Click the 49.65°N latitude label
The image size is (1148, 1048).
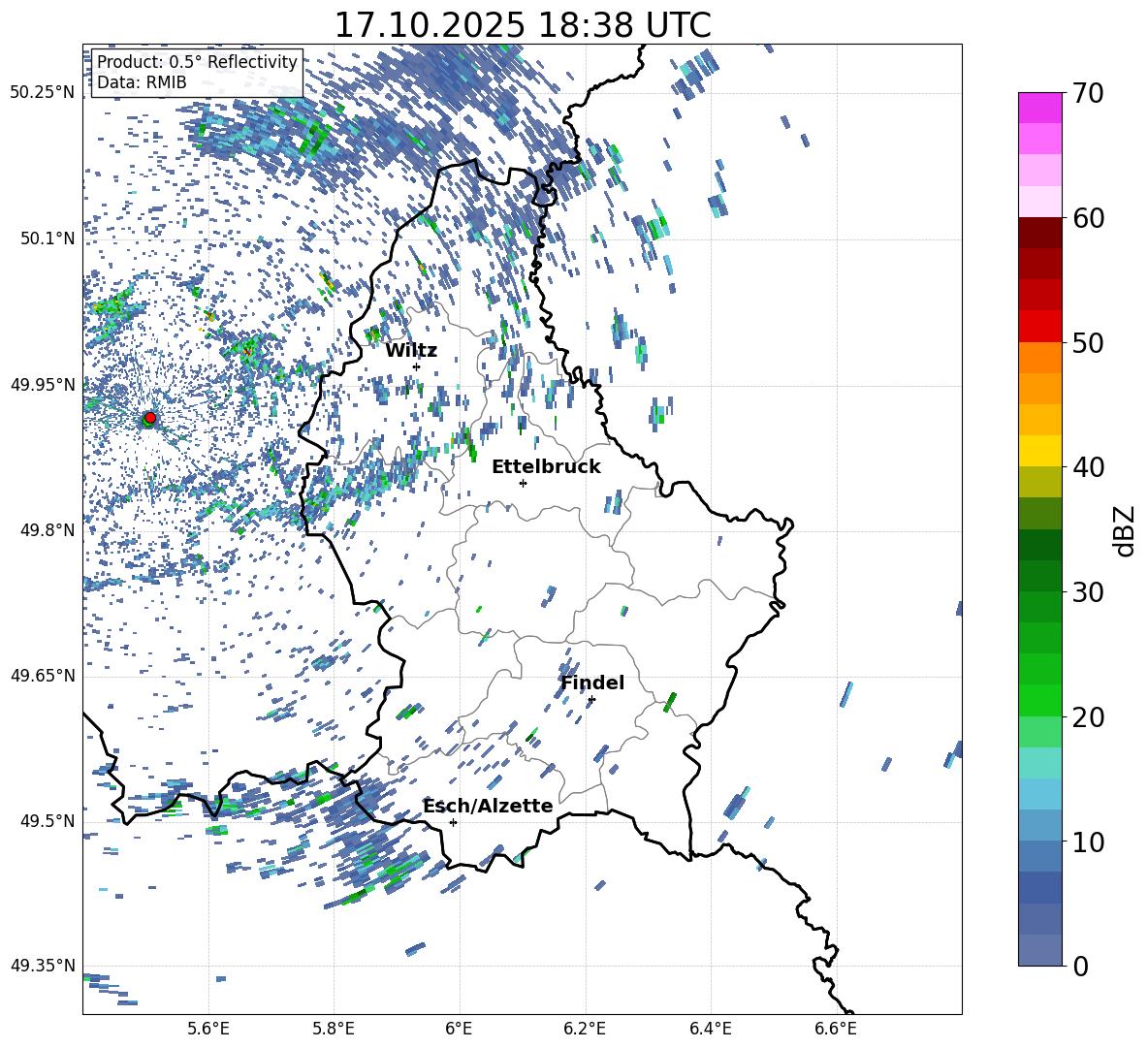[43, 675]
